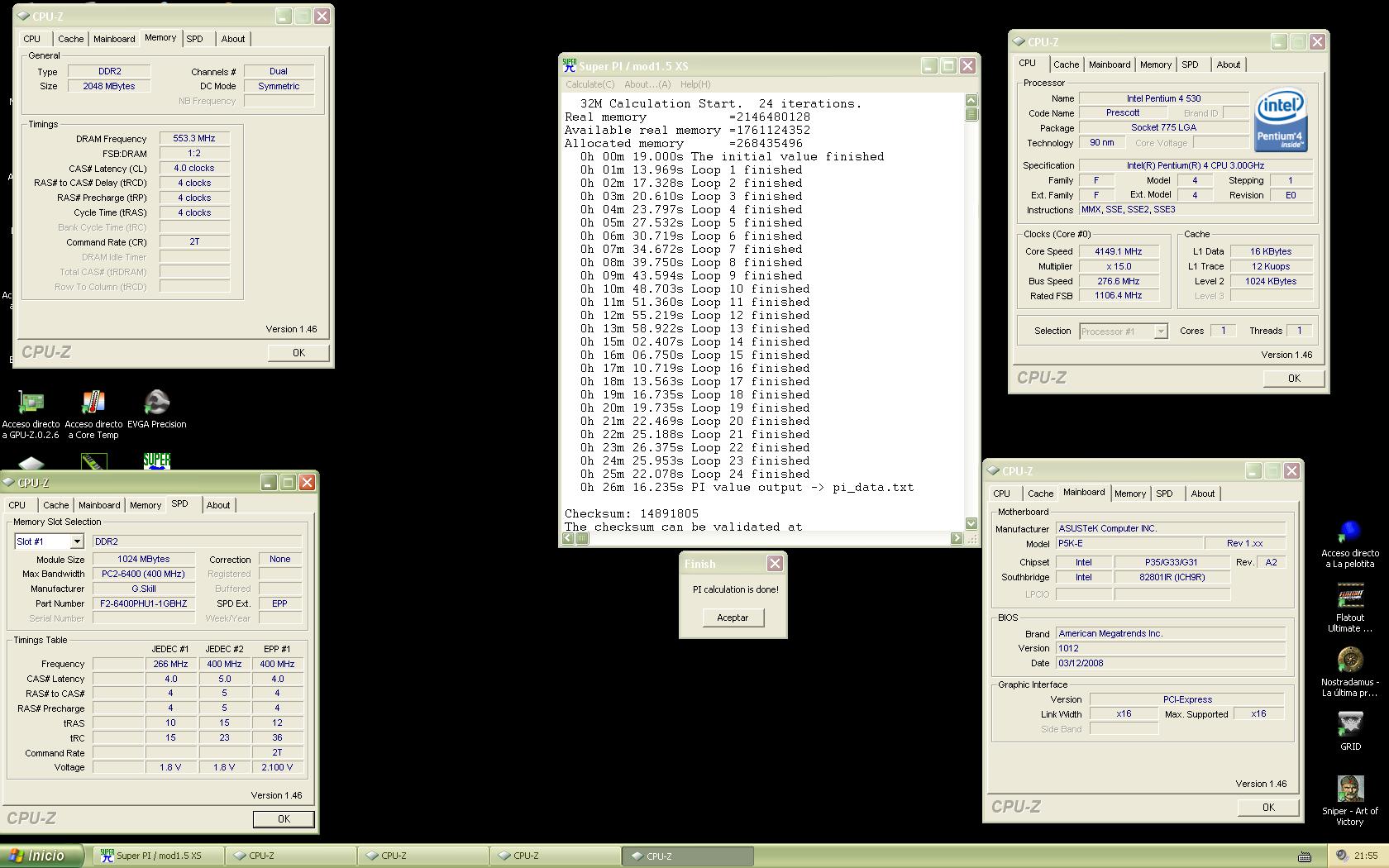Select the last CPU-Z taskbar button
The height and width of the screenshot is (868, 1389).
(x=687, y=856)
